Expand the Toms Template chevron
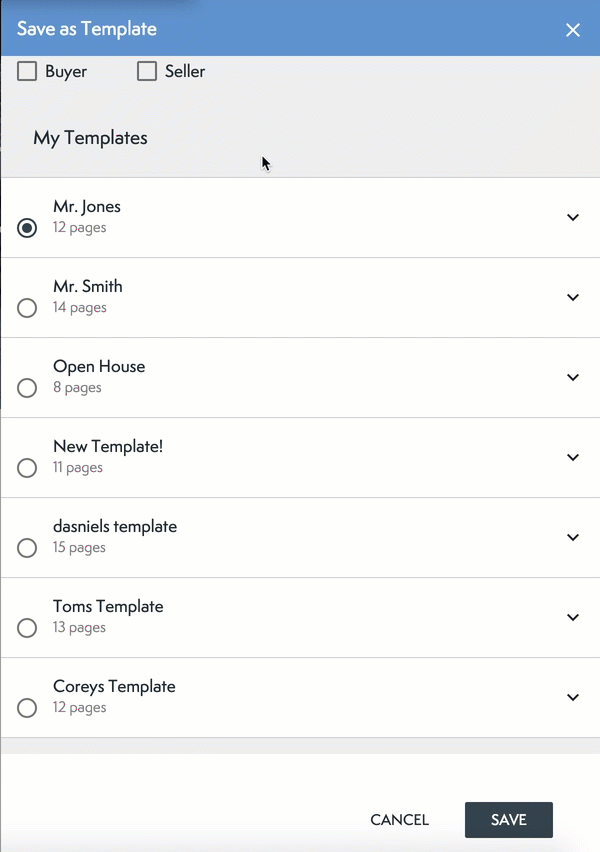600x852 pixels. click(x=573, y=618)
